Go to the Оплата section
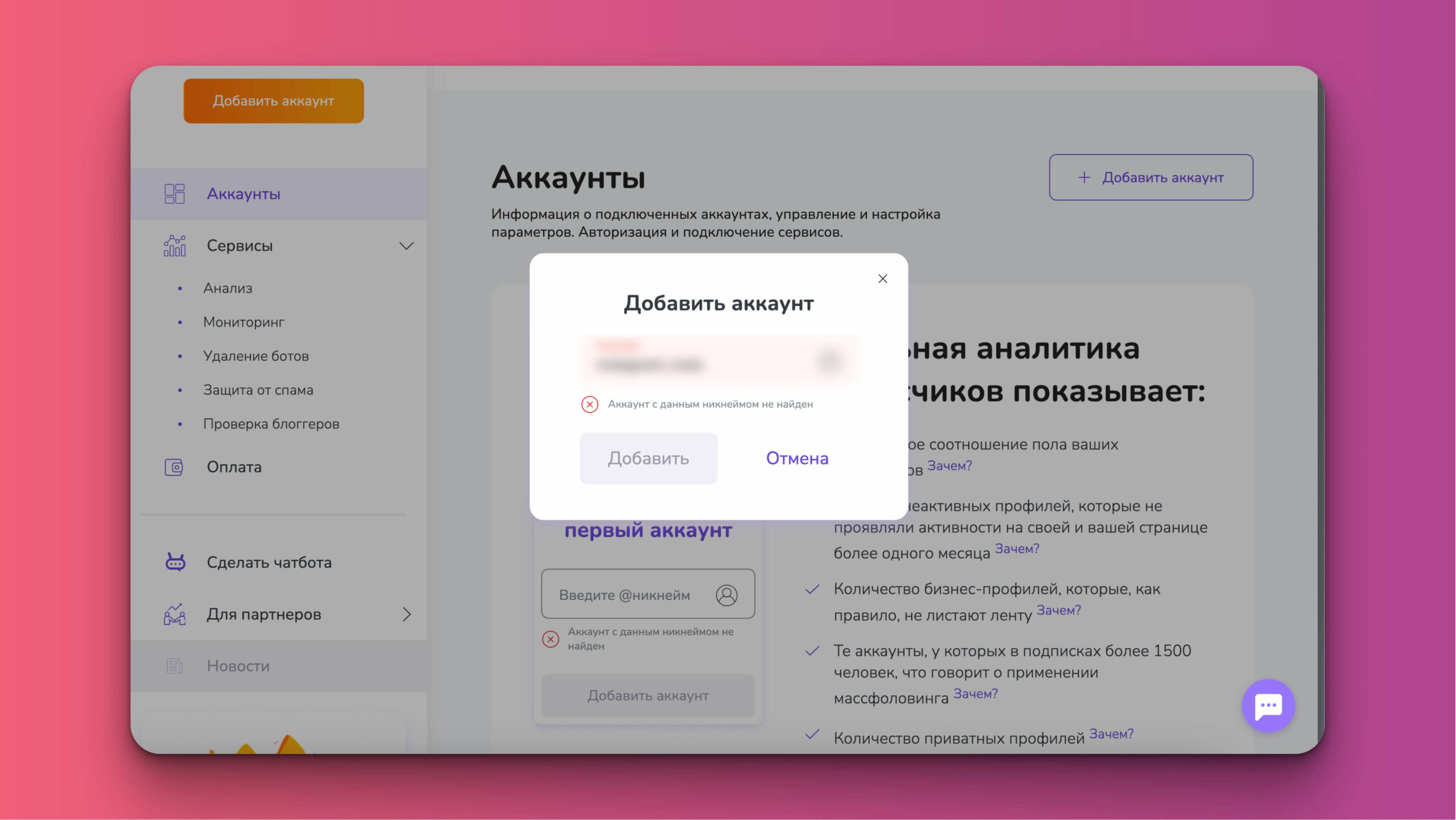 click(x=234, y=467)
